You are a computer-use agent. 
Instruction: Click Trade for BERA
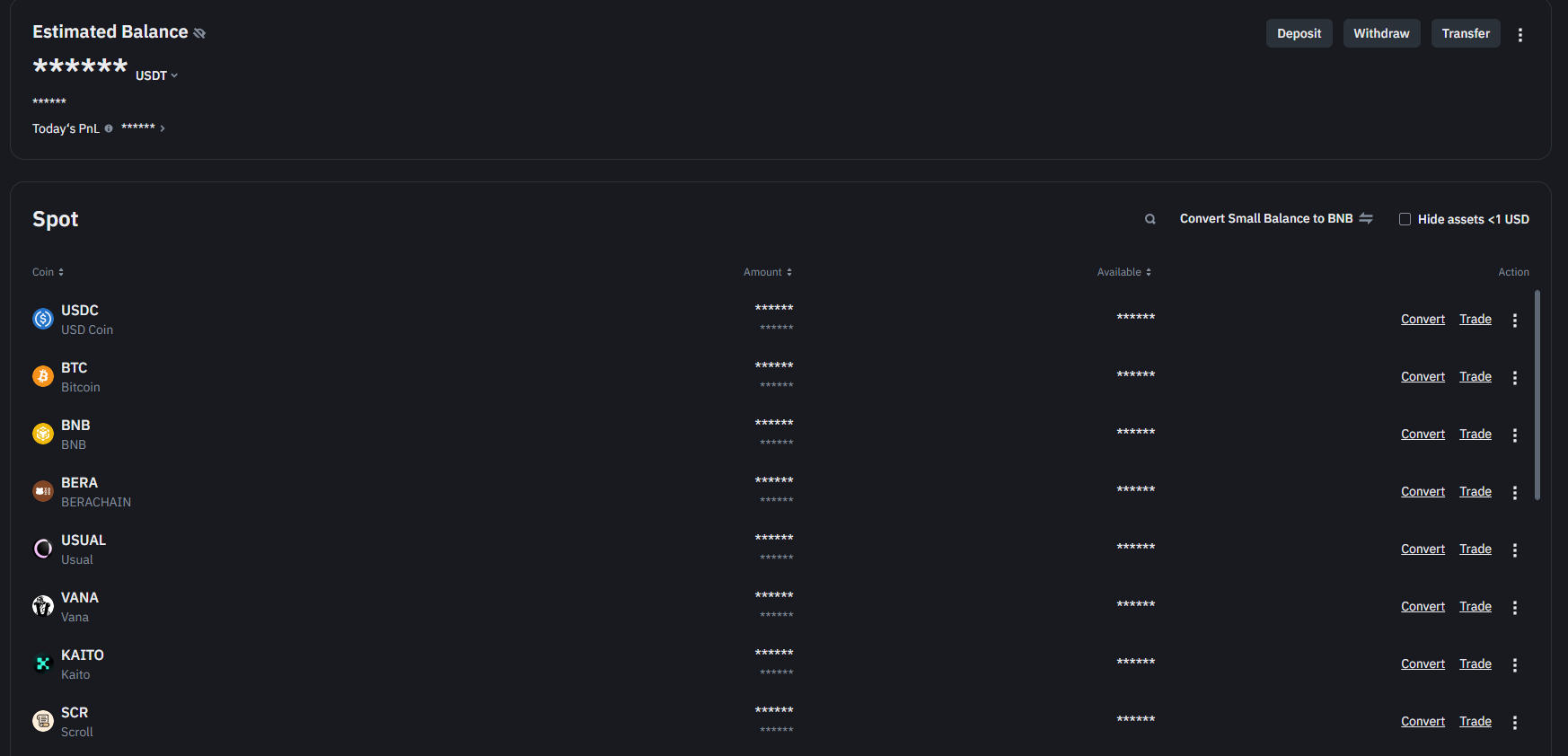pos(1476,491)
